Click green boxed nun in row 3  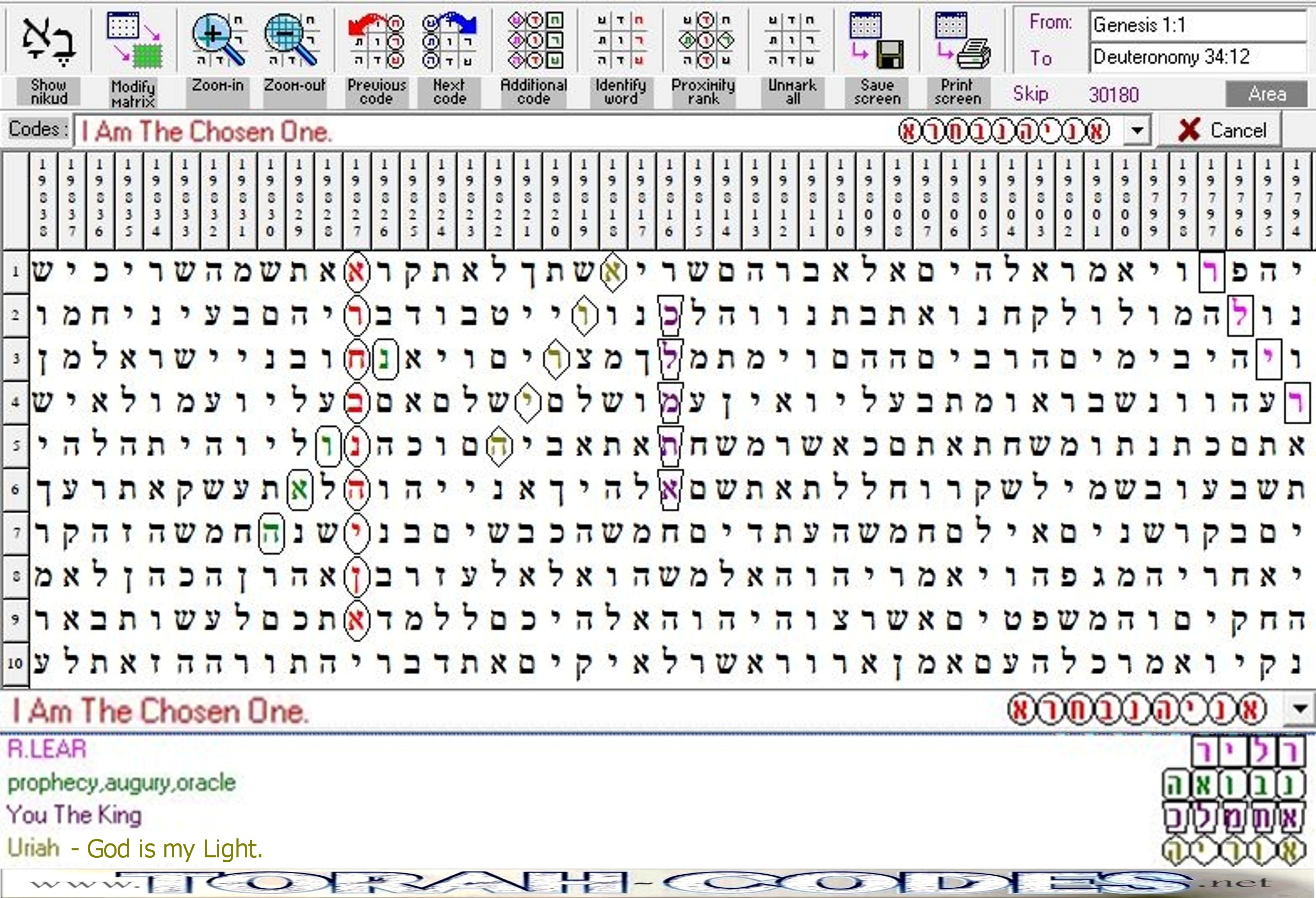click(385, 359)
